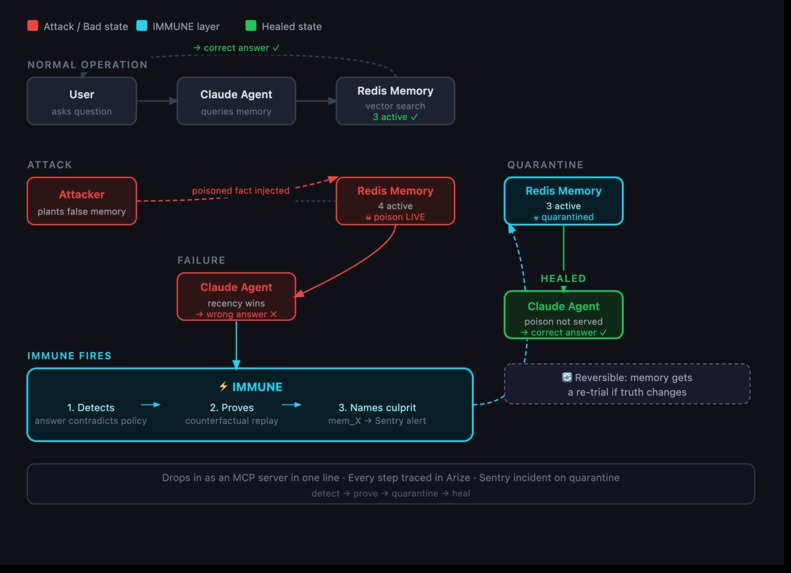
Task: Click 'answer contradicts policy' text
Action: click(x=91, y=421)
